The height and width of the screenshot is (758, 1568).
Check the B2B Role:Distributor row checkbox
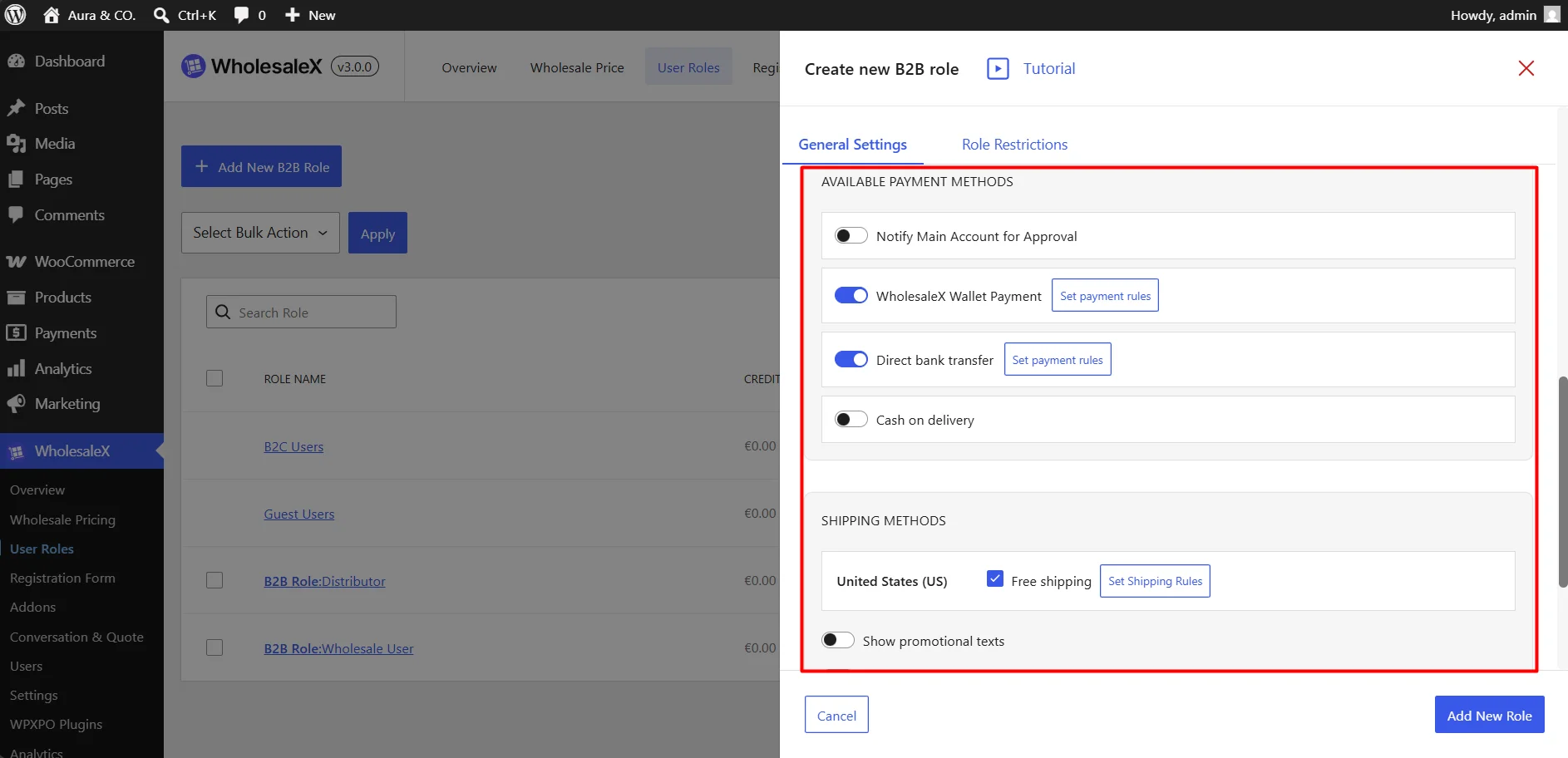click(x=214, y=581)
